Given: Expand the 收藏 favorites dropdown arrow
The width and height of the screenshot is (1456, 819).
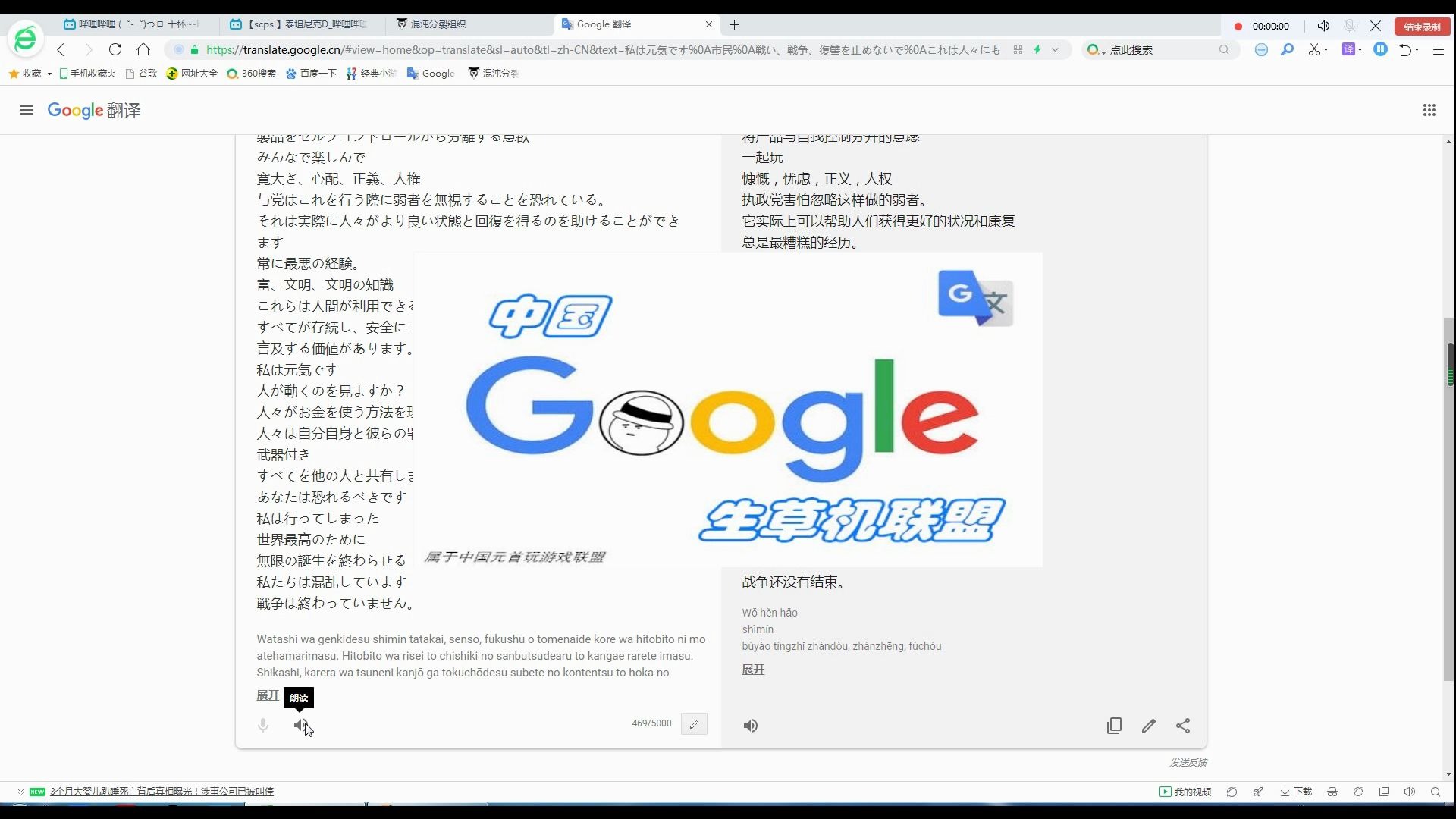Looking at the screenshot, I should pos(49,74).
